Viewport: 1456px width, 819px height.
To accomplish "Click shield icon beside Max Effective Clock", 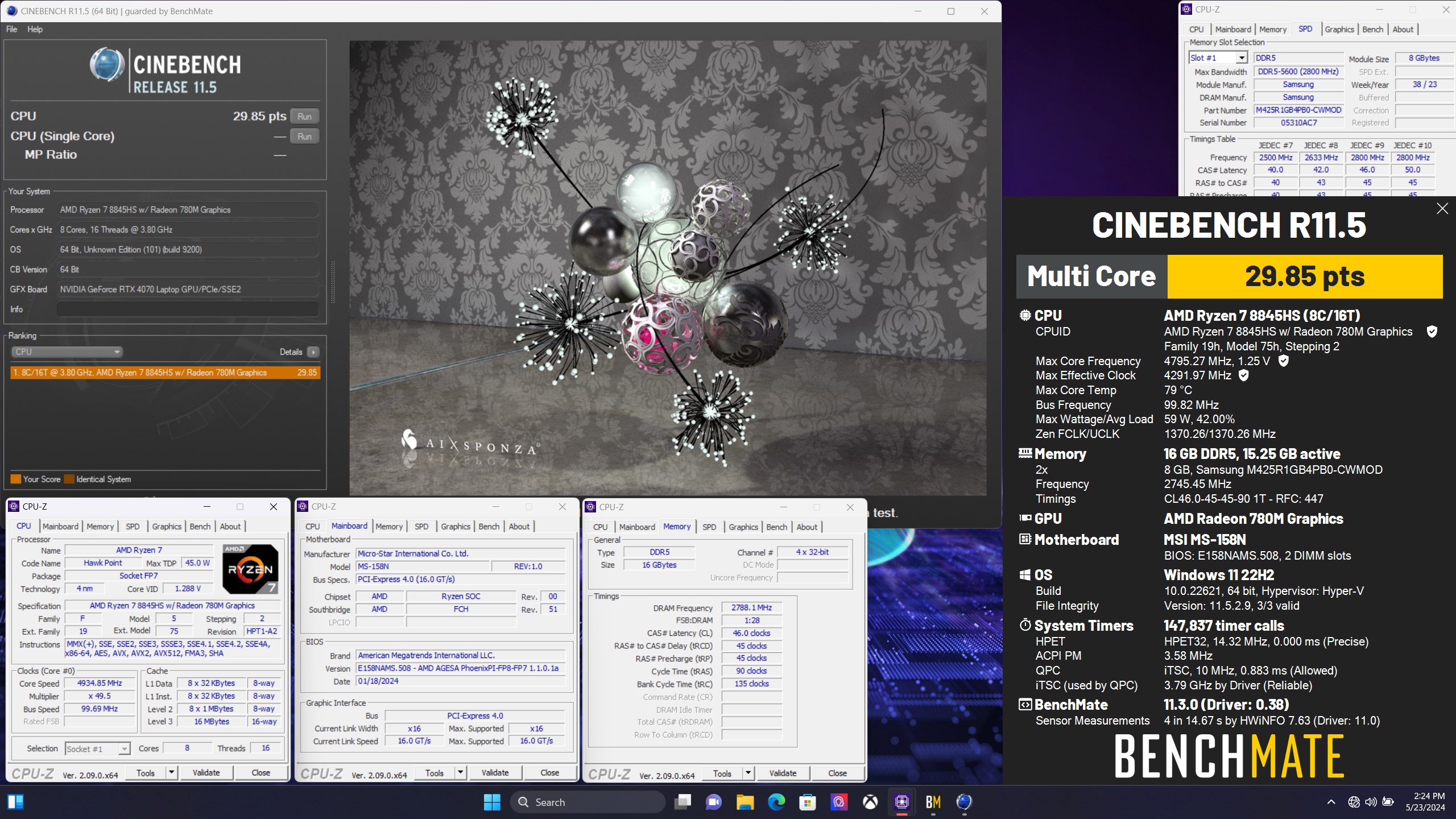I will pos(1244,375).
